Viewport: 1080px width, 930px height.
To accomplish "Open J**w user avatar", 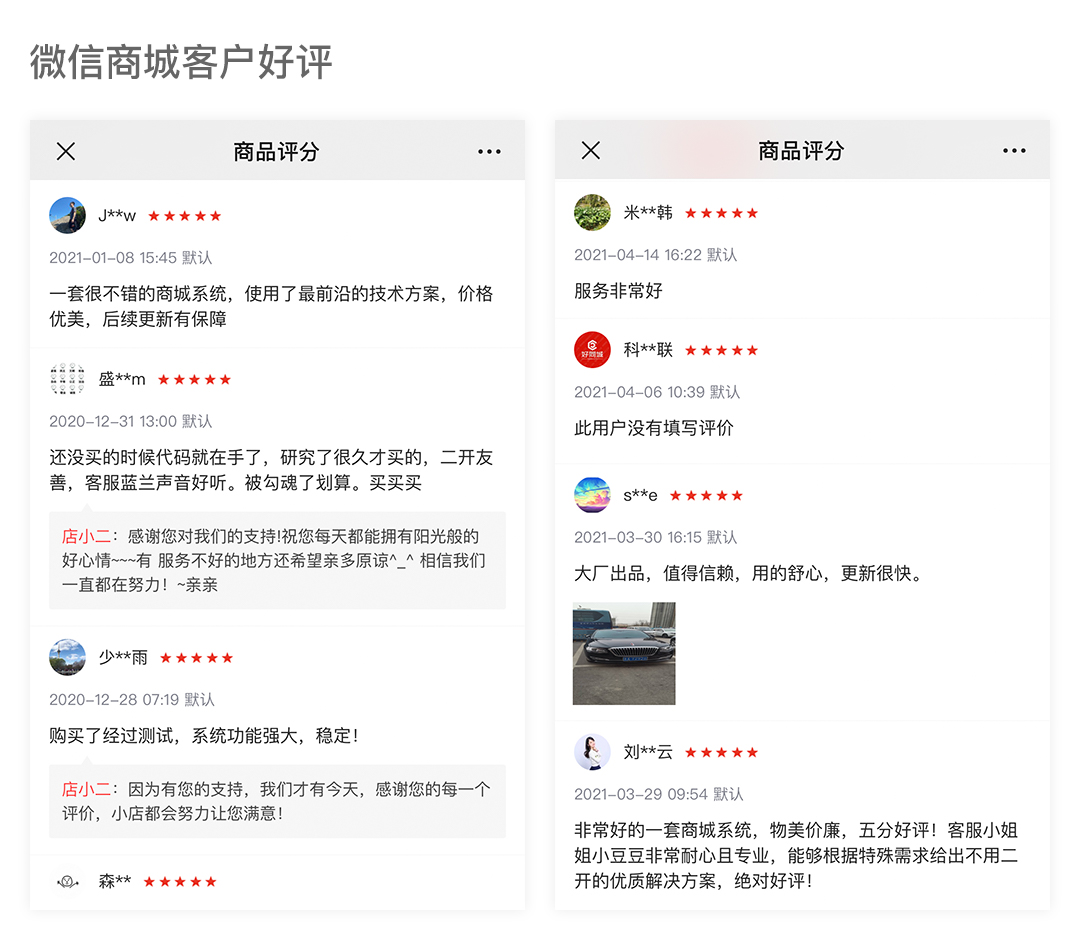I will pos(68,216).
